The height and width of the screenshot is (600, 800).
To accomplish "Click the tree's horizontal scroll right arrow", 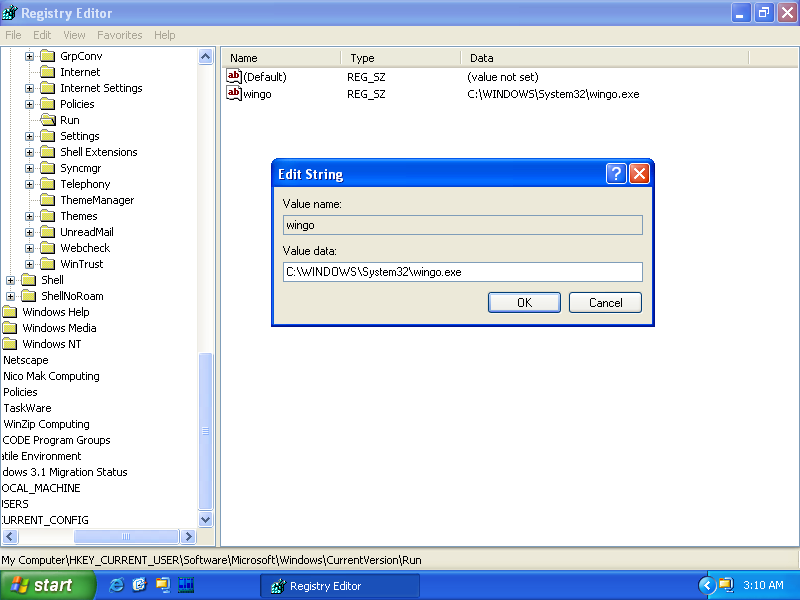I will [188, 537].
